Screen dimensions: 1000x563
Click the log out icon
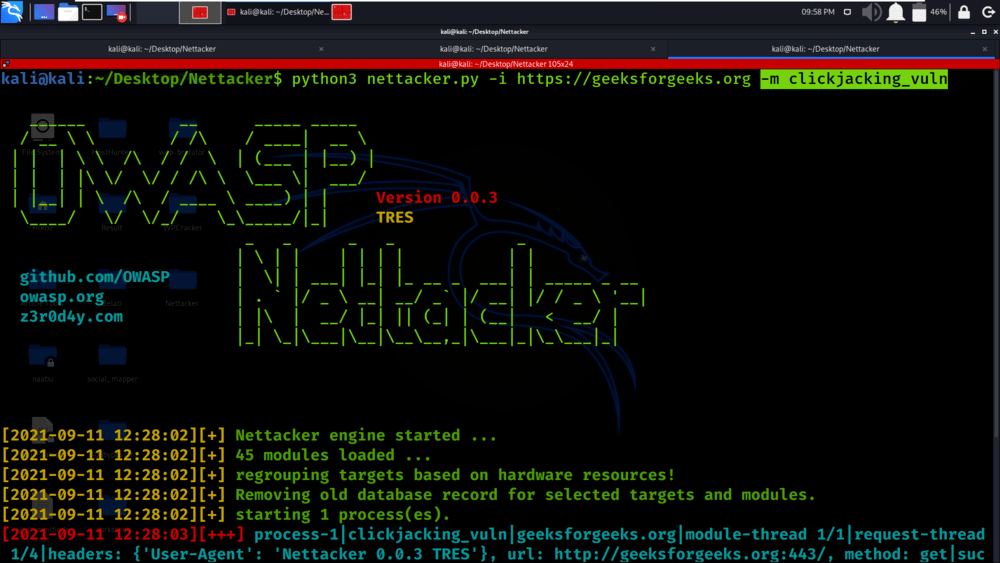[988, 12]
